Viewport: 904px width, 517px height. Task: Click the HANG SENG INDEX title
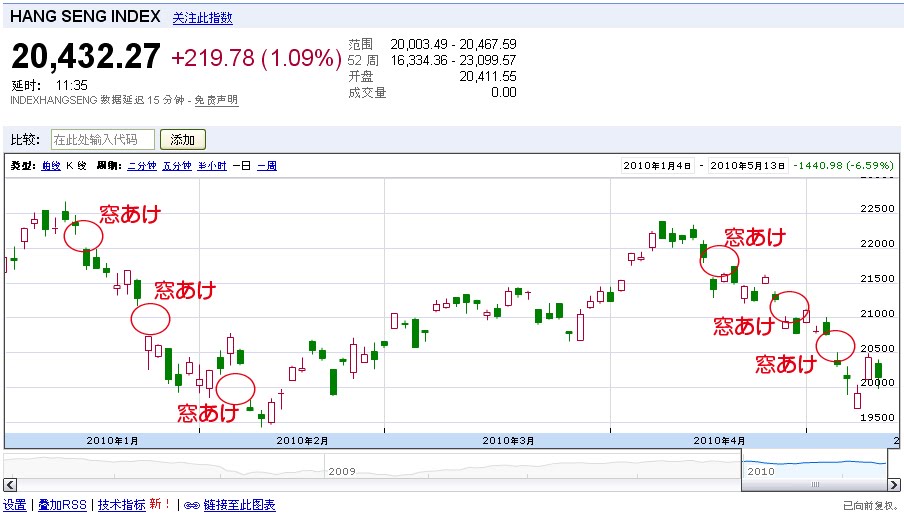85,17
